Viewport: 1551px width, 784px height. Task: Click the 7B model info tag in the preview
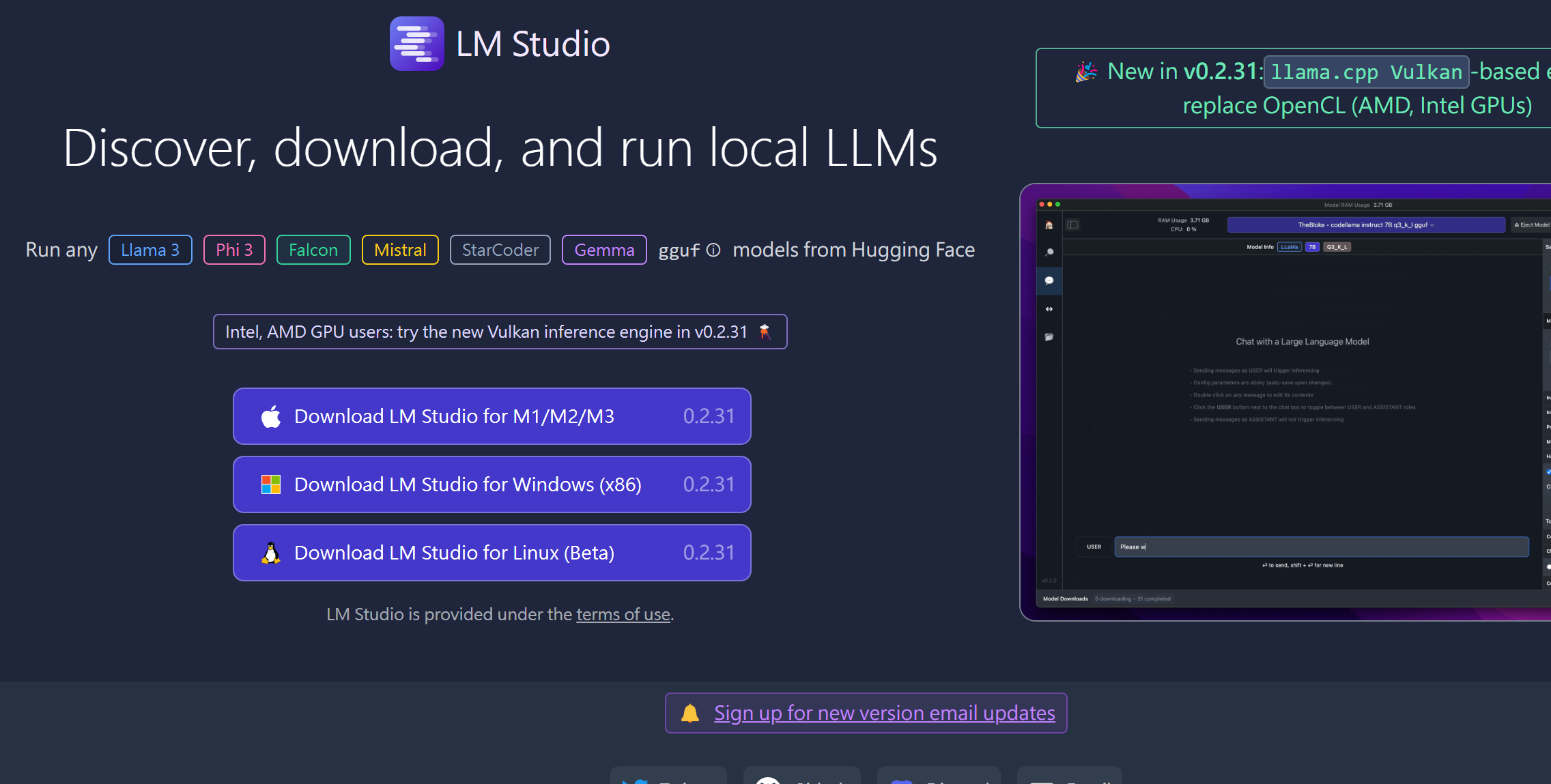pyautogui.click(x=1312, y=247)
